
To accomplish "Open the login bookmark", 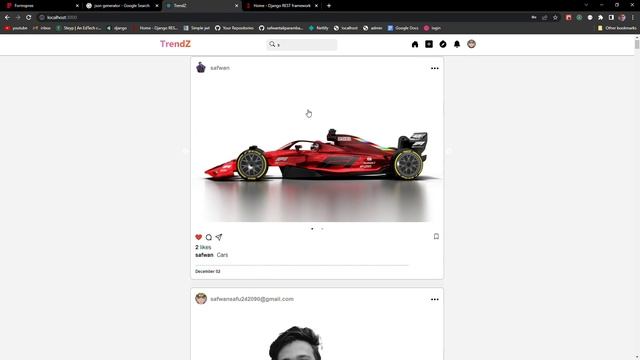I will 432,28.
